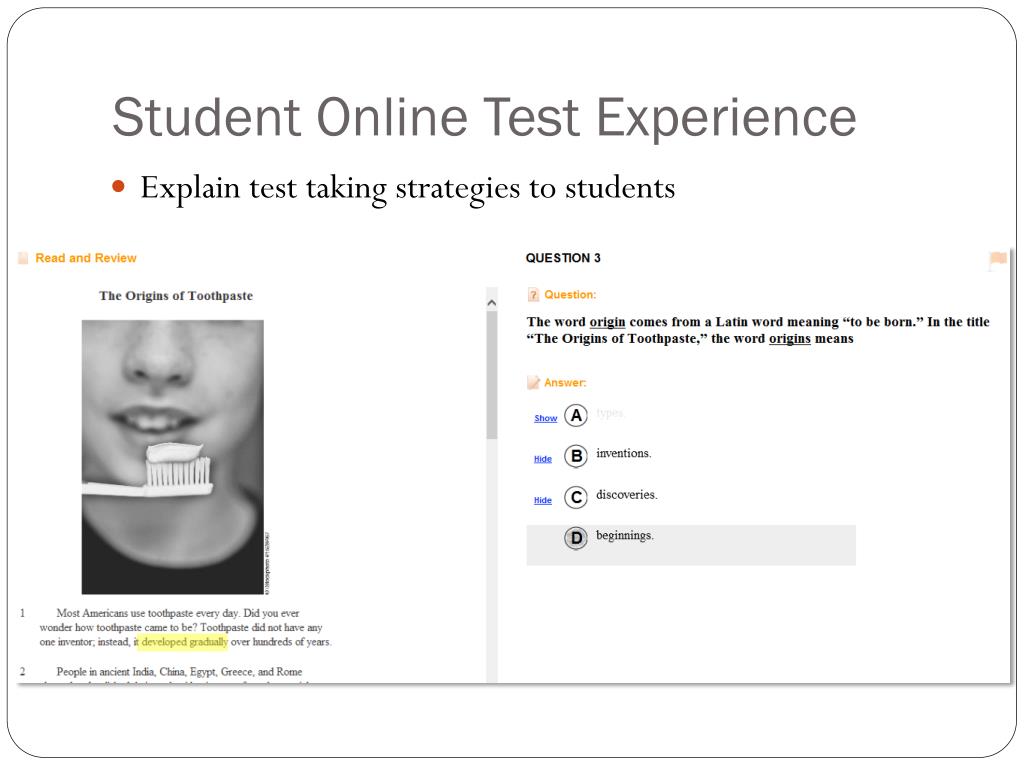Viewport: 1024px width, 768px height.
Task: Click the 'Read and Review' heading
Action: pos(86,258)
